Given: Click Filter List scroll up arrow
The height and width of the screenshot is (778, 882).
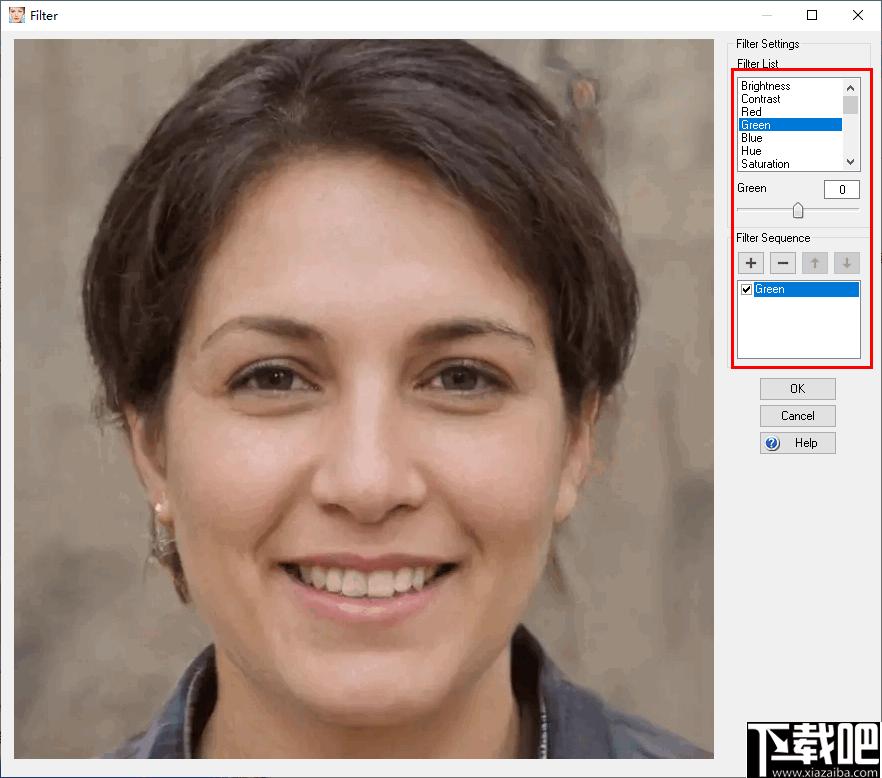Looking at the screenshot, I should tap(850, 87).
